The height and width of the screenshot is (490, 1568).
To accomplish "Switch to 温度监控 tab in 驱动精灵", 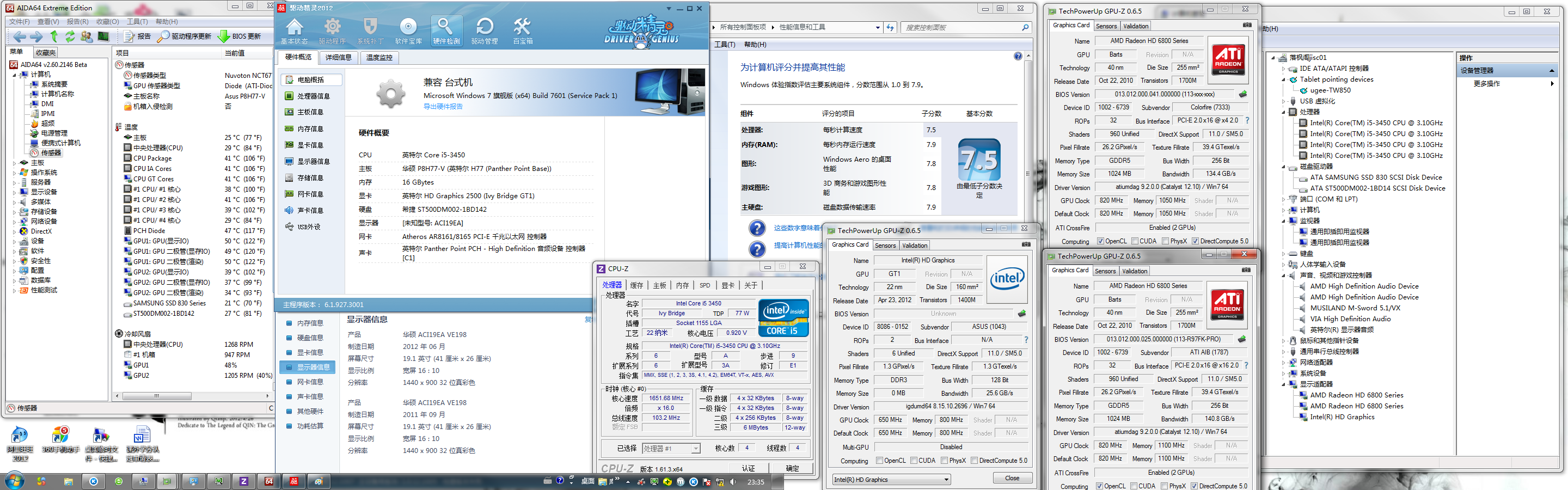I will (379, 57).
